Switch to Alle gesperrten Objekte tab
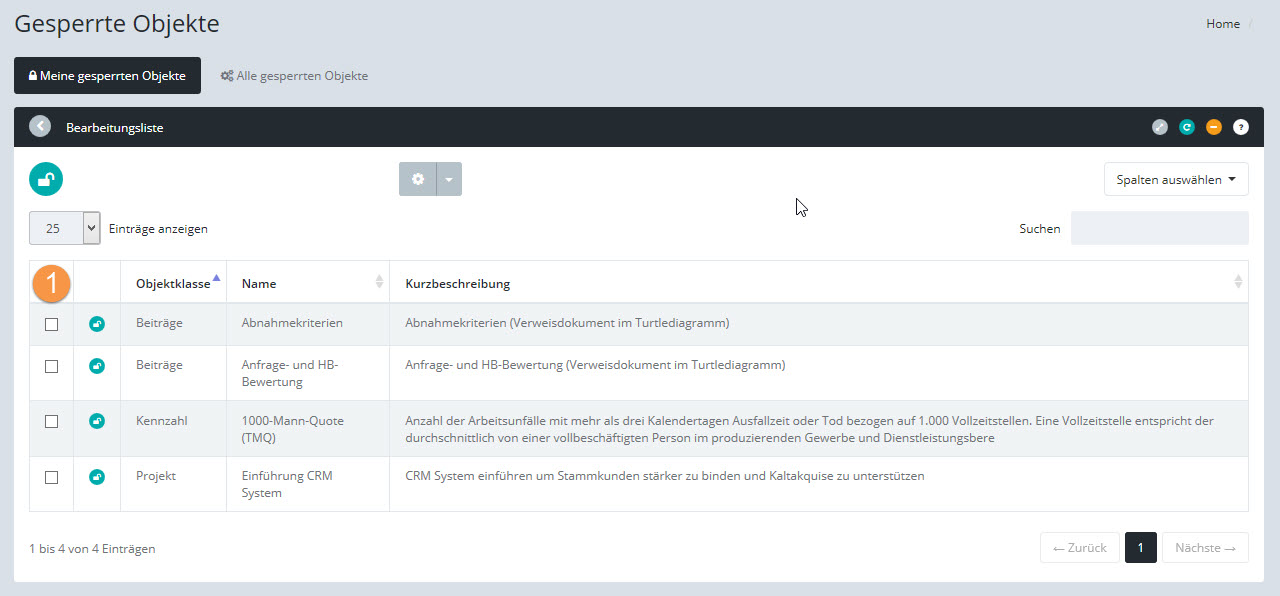1280x596 pixels. (294, 76)
